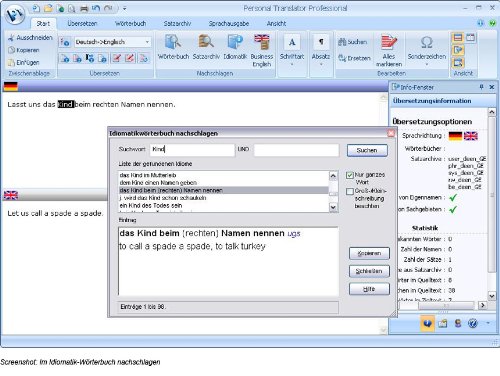Click the help question icon in Info-Fenster bottom

coord(473,323)
